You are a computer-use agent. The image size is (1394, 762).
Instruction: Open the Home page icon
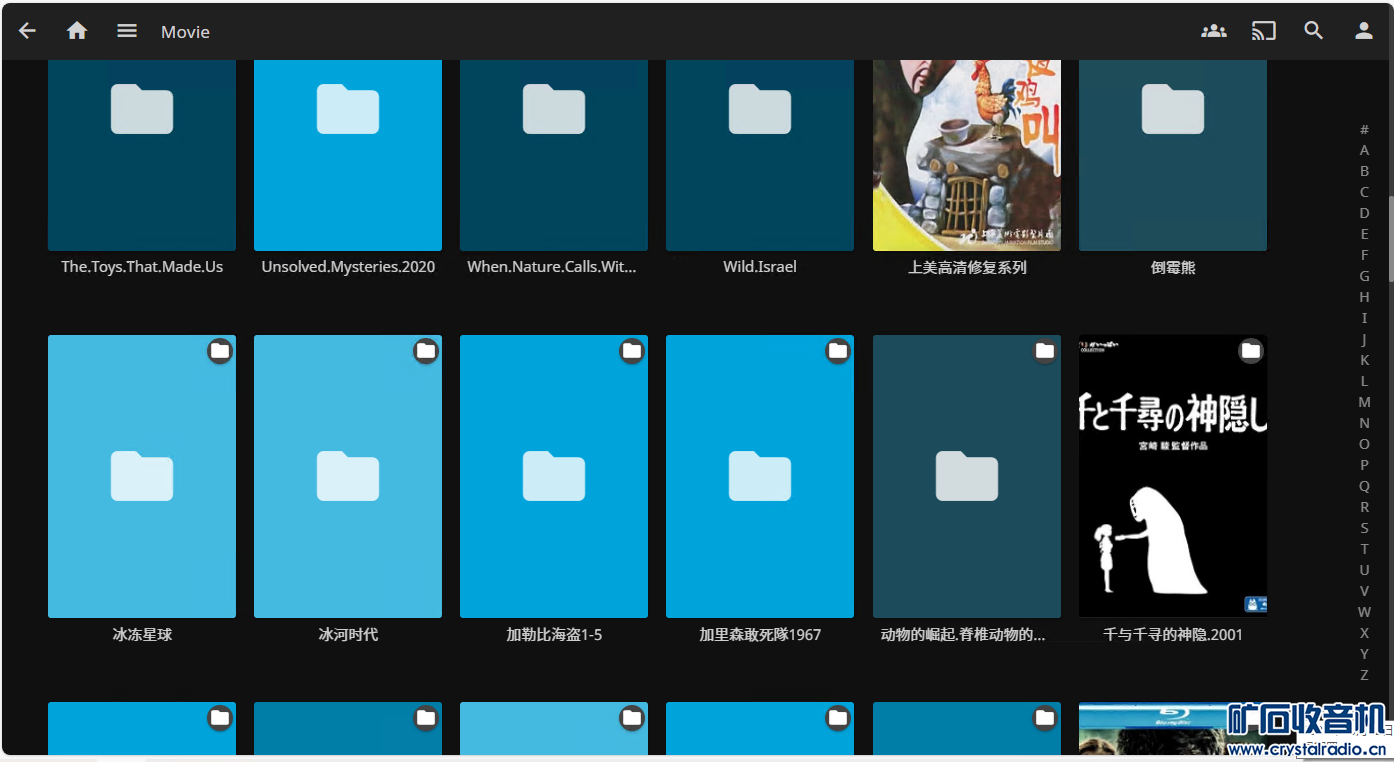pos(77,31)
